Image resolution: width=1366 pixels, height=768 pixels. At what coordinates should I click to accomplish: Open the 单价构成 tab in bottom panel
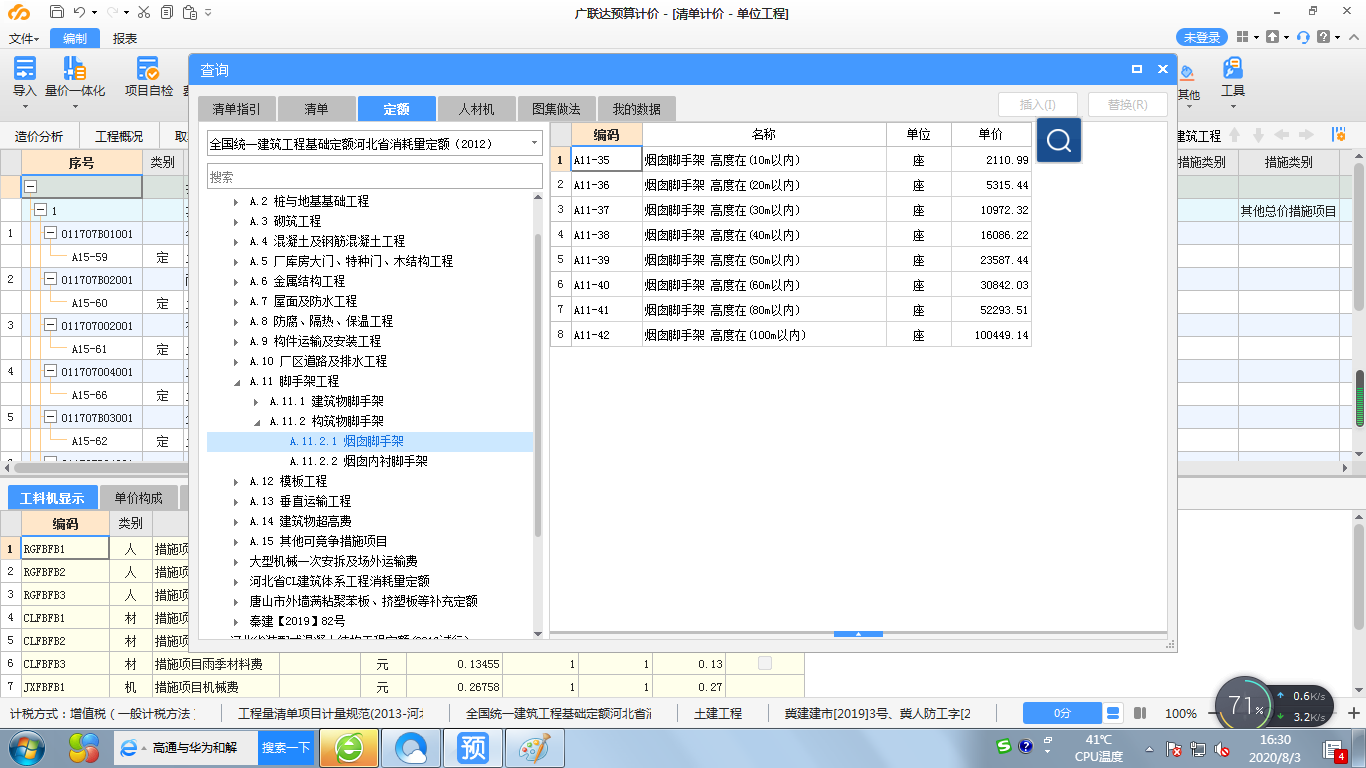tap(138, 498)
